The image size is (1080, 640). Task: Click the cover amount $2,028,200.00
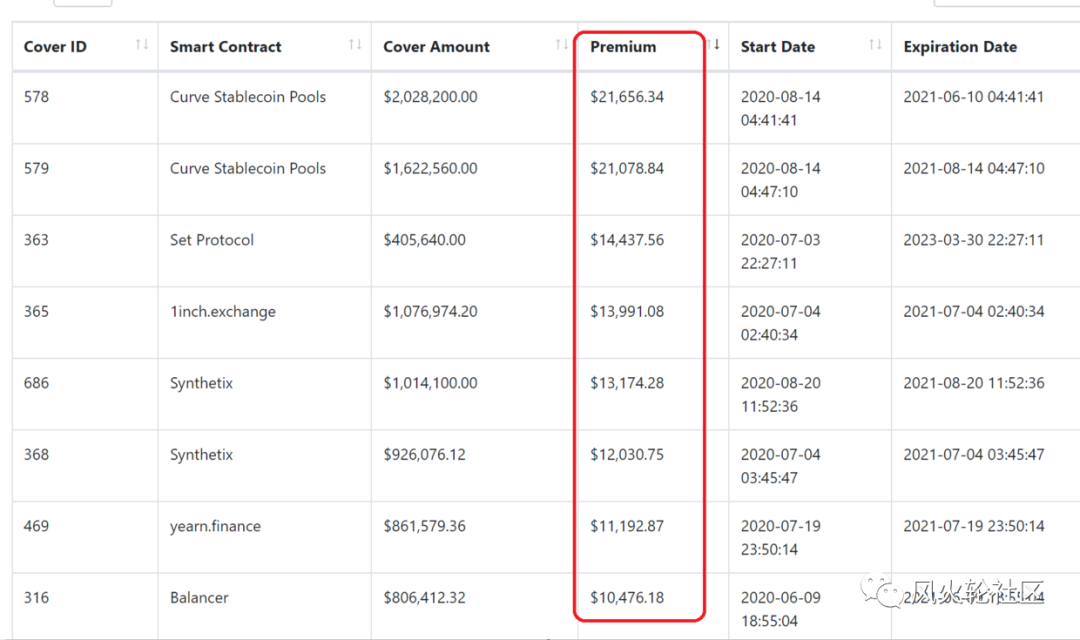point(430,97)
